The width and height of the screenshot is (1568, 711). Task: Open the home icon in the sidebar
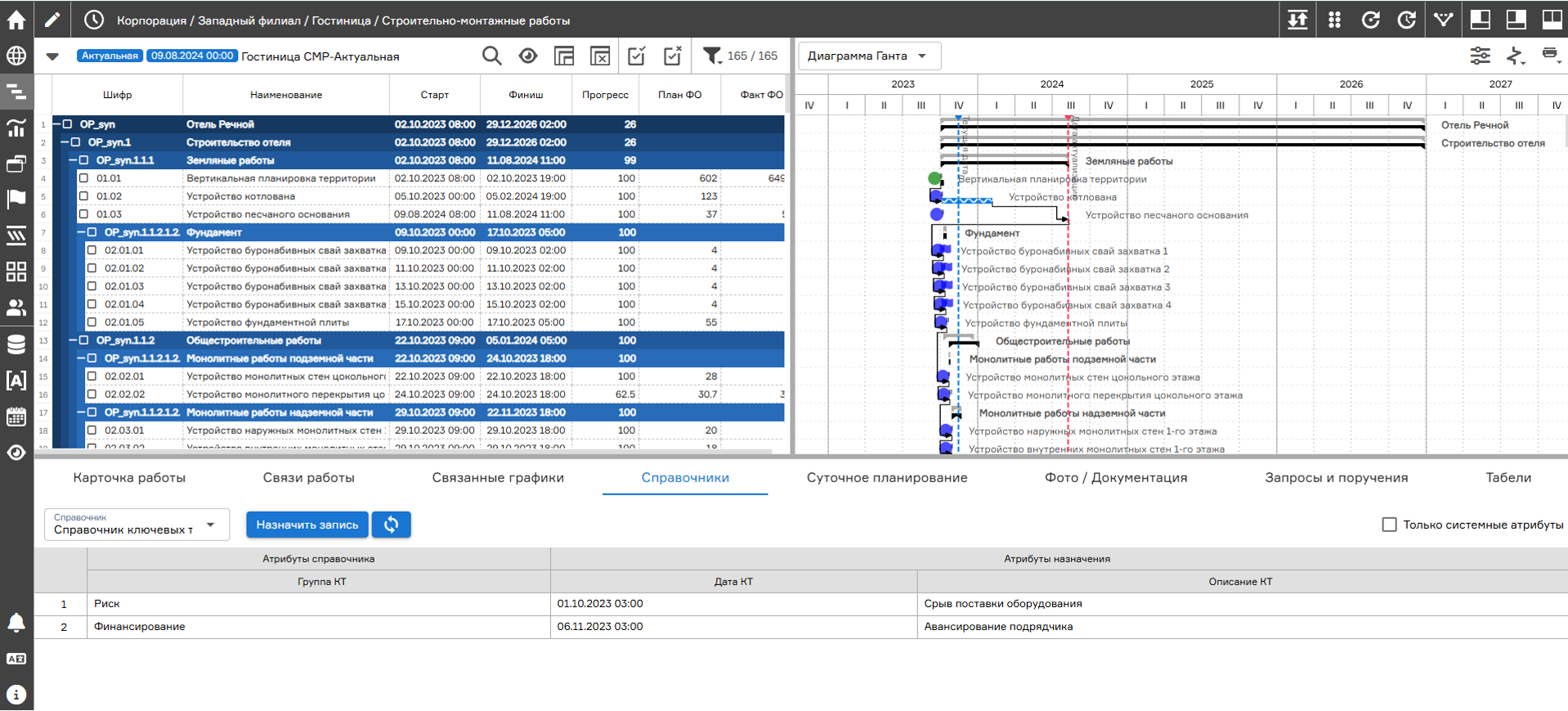coord(16,20)
